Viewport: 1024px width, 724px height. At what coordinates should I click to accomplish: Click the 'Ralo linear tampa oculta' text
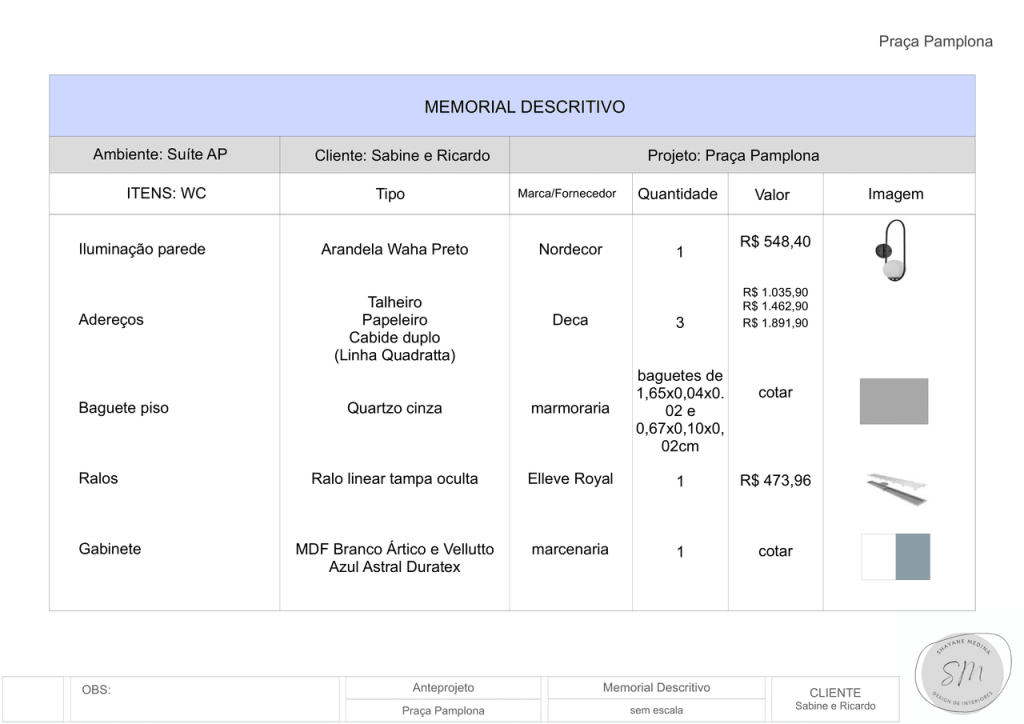coord(394,479)
